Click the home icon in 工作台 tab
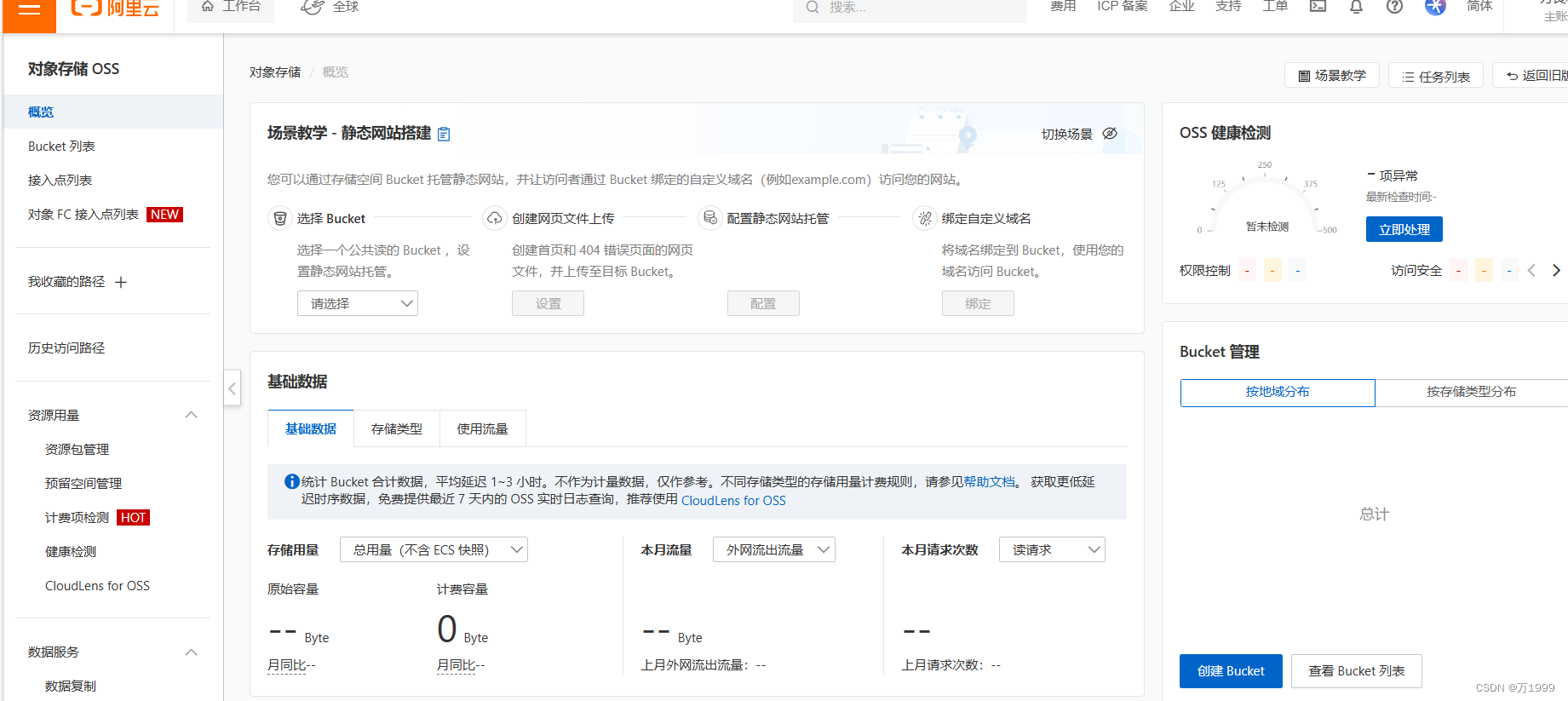1568x701 pixels. (208, 6)
